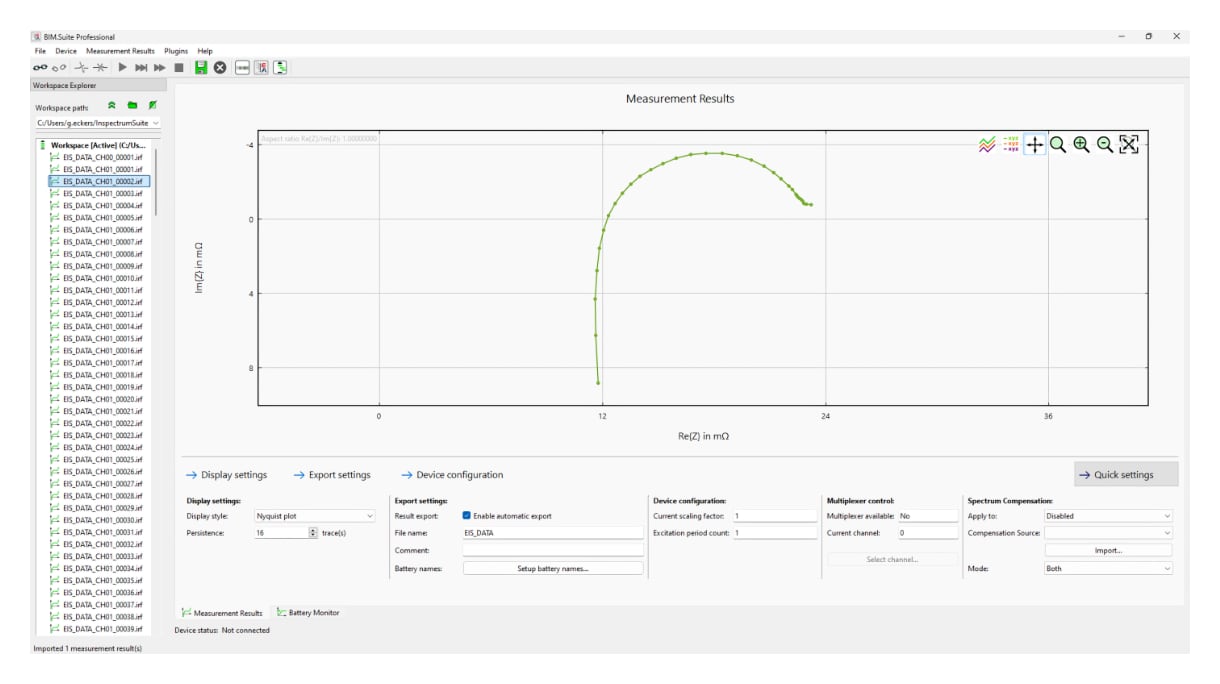This screenshot has width=1220, height=684.
Task: Click the toolbar icon right of discard
Action: coord(242,67)
